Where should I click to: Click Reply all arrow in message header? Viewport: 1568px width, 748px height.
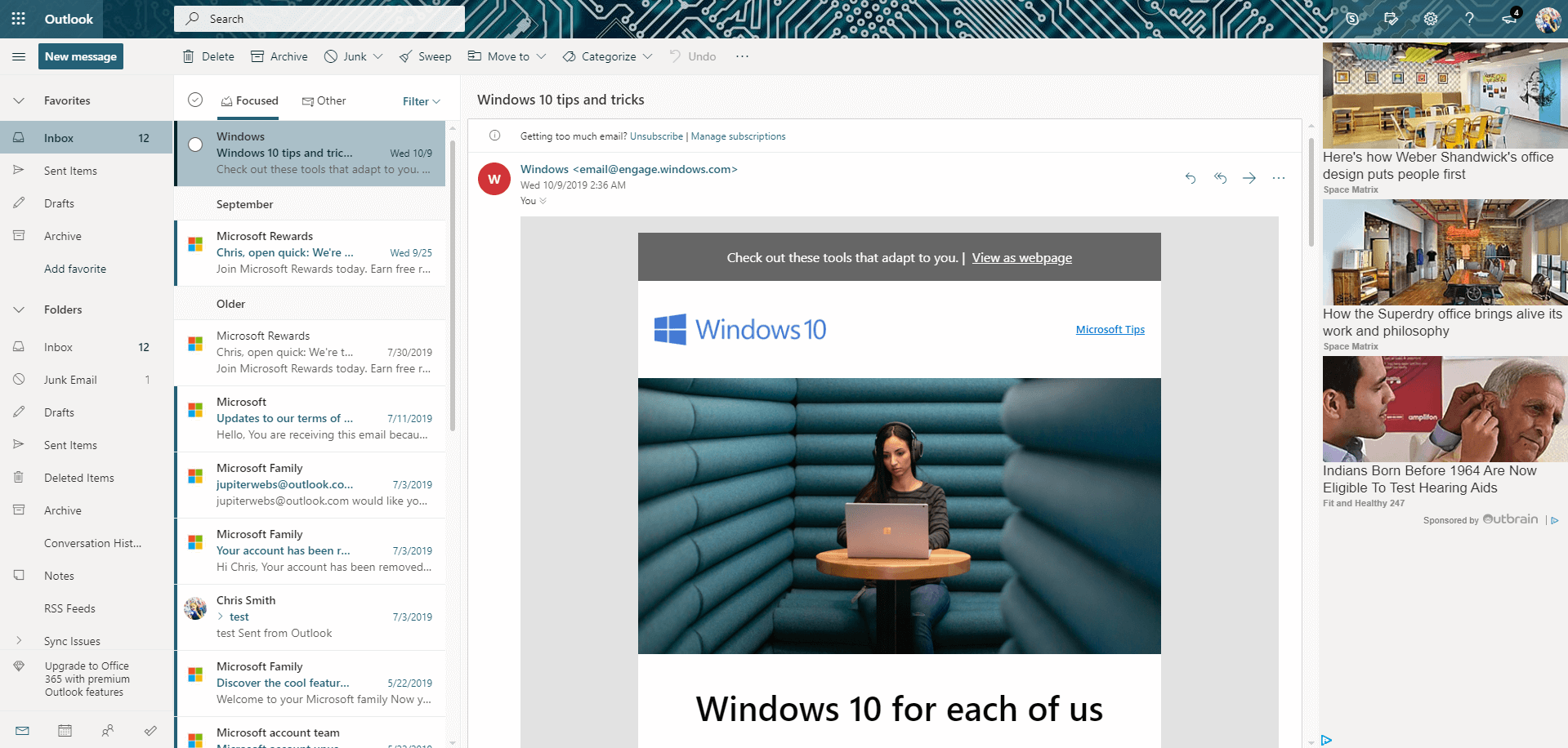[x=1220, y=178]
